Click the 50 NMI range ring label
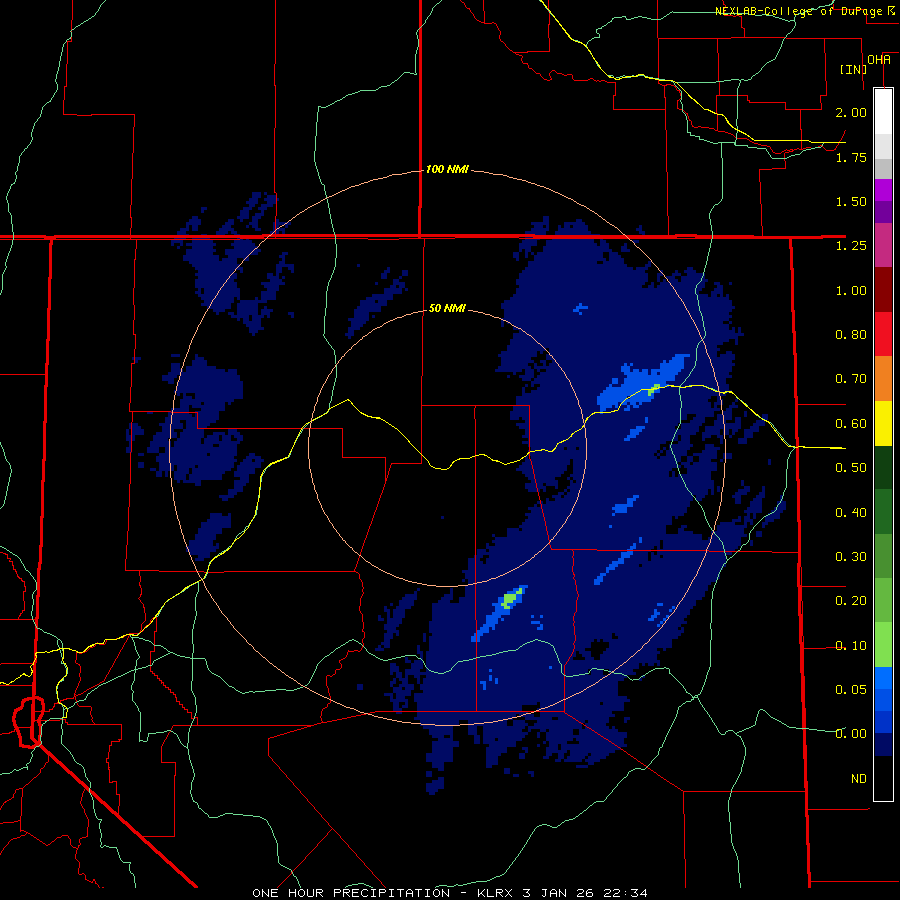The width and height of the screenshot is (900, 900). 447,308
